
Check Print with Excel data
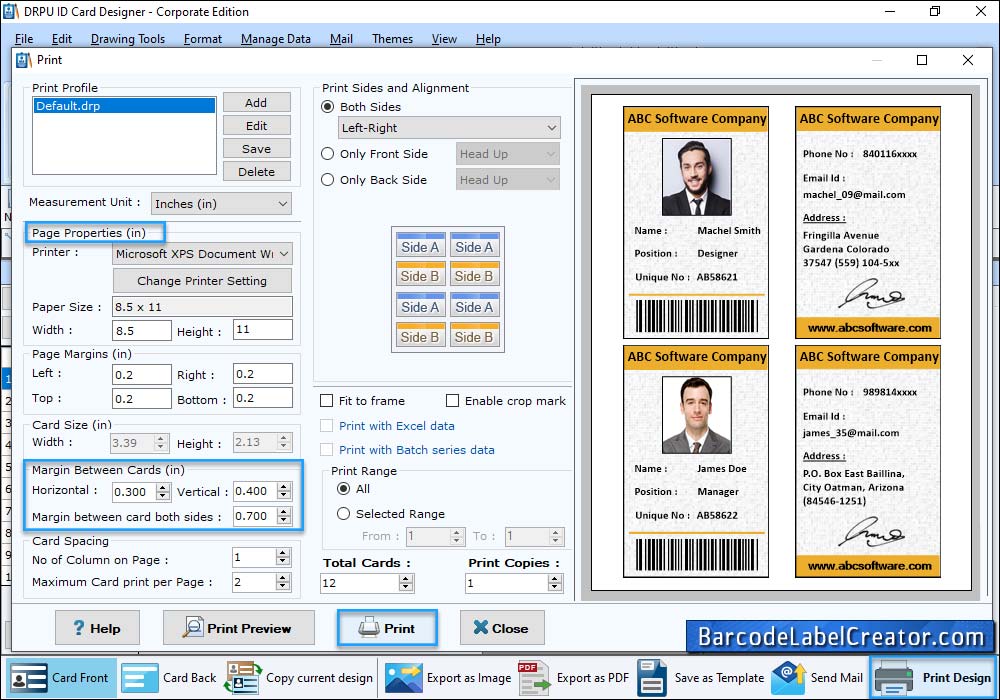327,426
